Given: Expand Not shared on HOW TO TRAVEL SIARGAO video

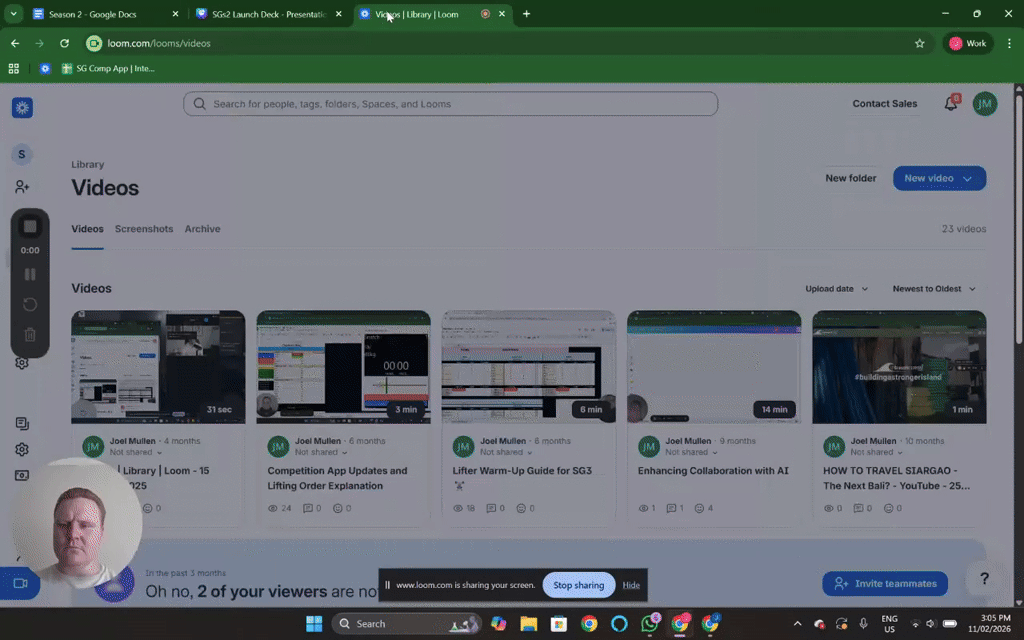Looking at the screenshot, I should 876,452.
